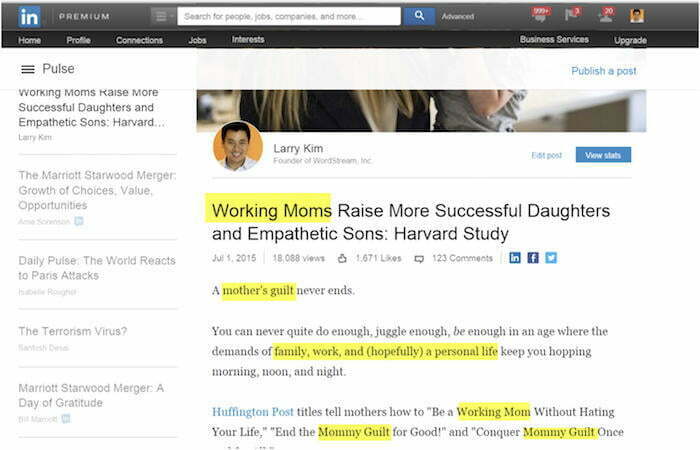Open the add connections icon

(606, 15)
